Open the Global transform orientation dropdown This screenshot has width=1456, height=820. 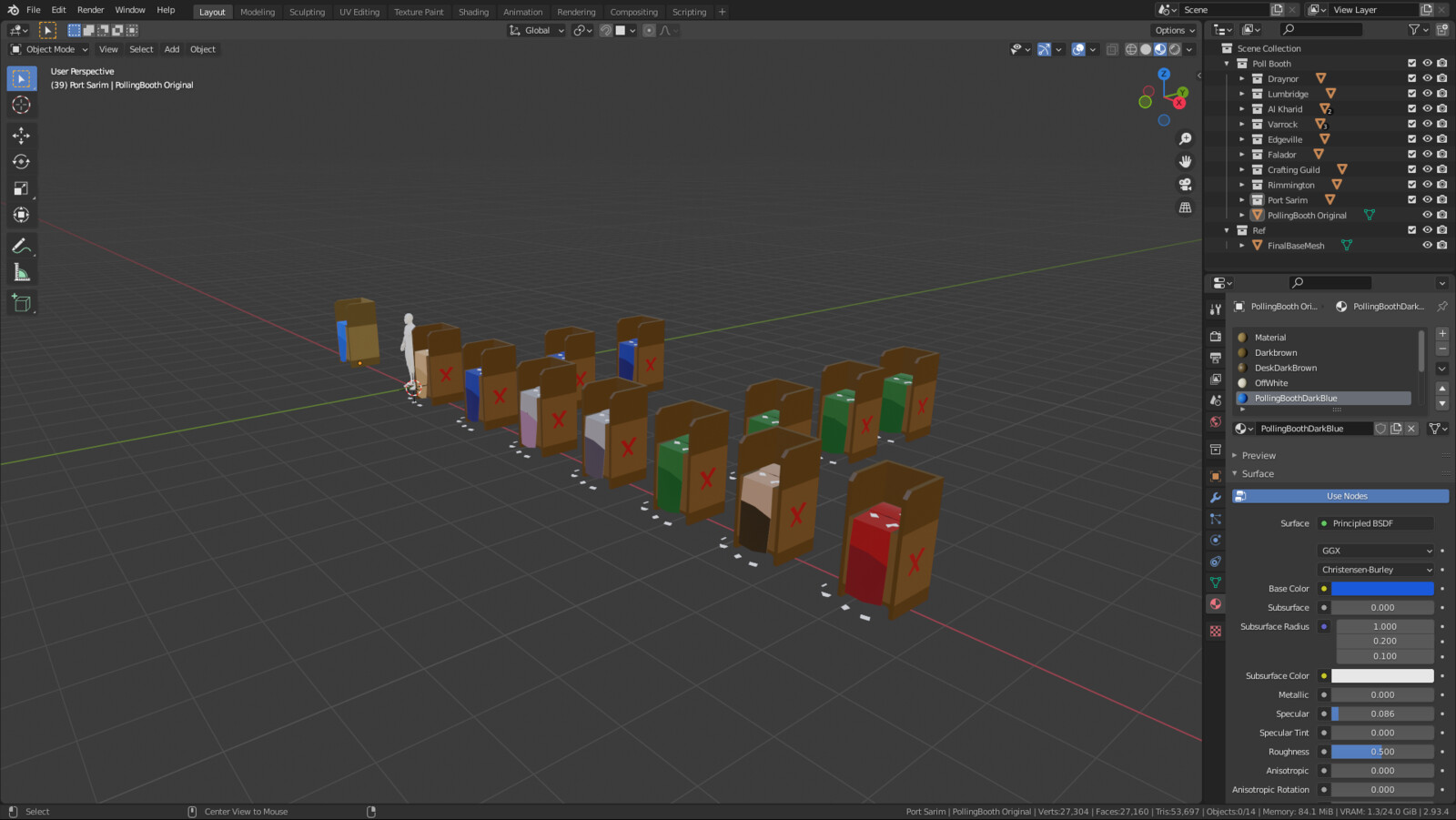pyautogui.click(x=537, y=30)
